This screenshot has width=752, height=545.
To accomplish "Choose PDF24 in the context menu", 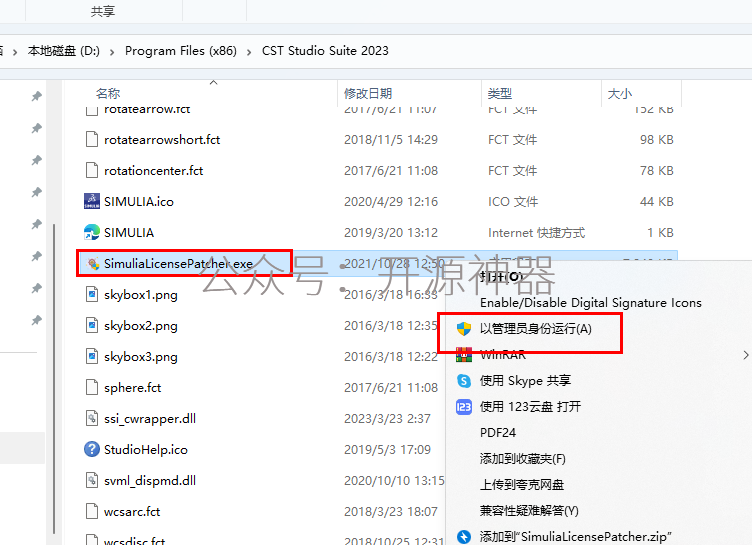I will click(x=498, y=433).
